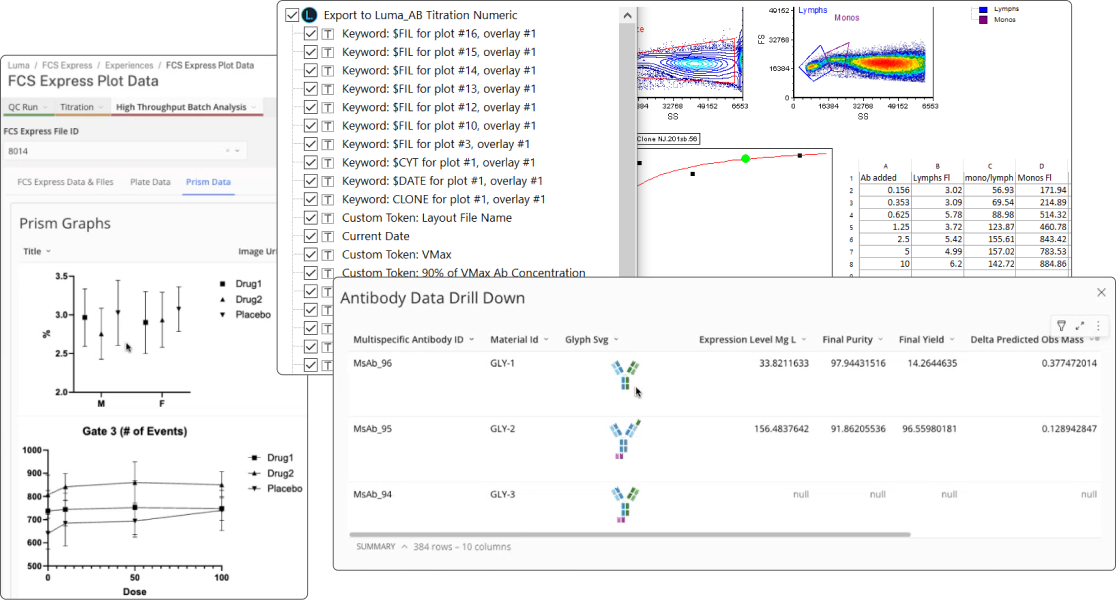This screenshot has height=600, width=1116.
Task: Close the Antibody Data Drill Down panel
Action: 1101,293
